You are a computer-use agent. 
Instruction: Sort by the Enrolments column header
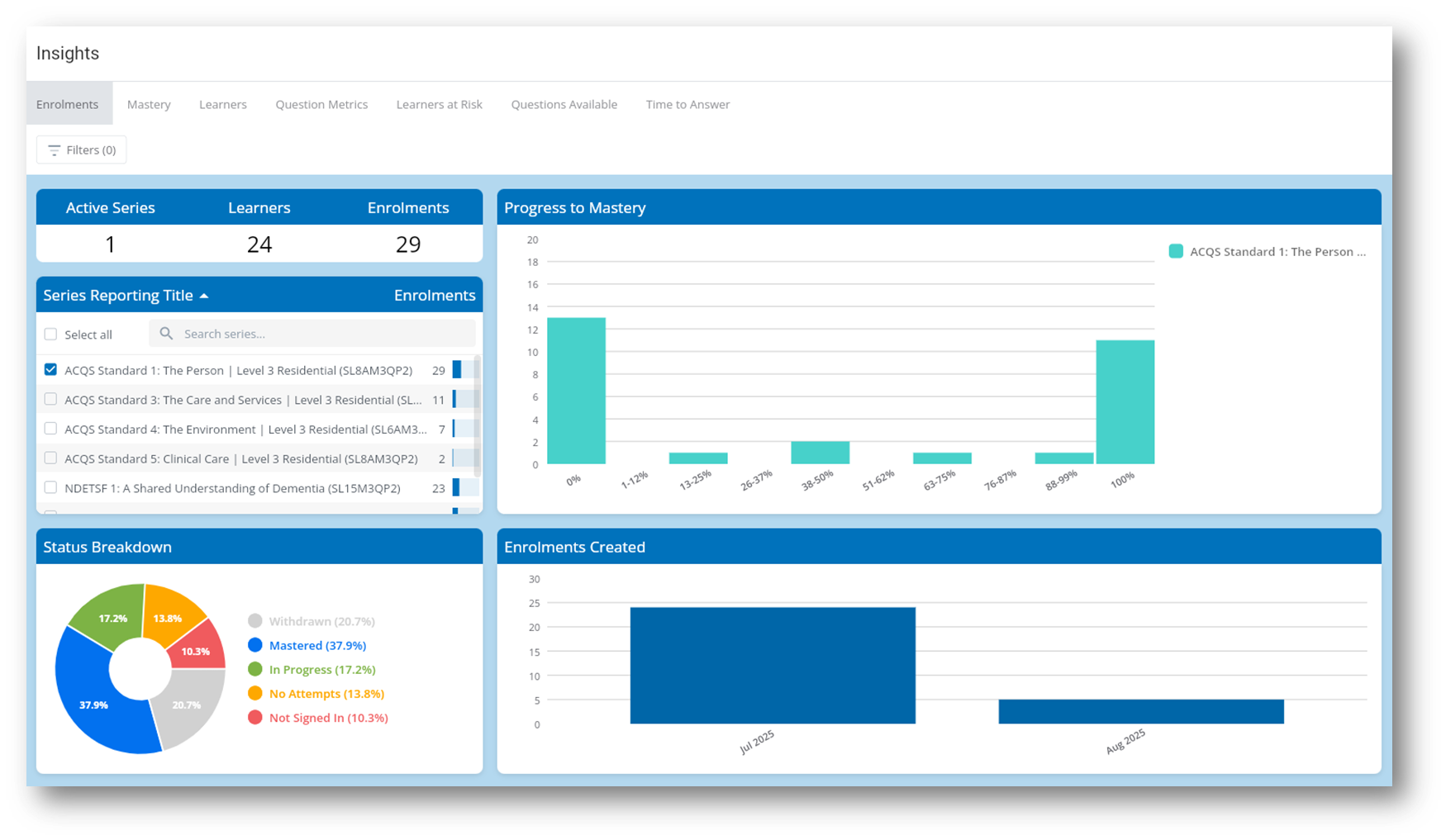(434, 296)
